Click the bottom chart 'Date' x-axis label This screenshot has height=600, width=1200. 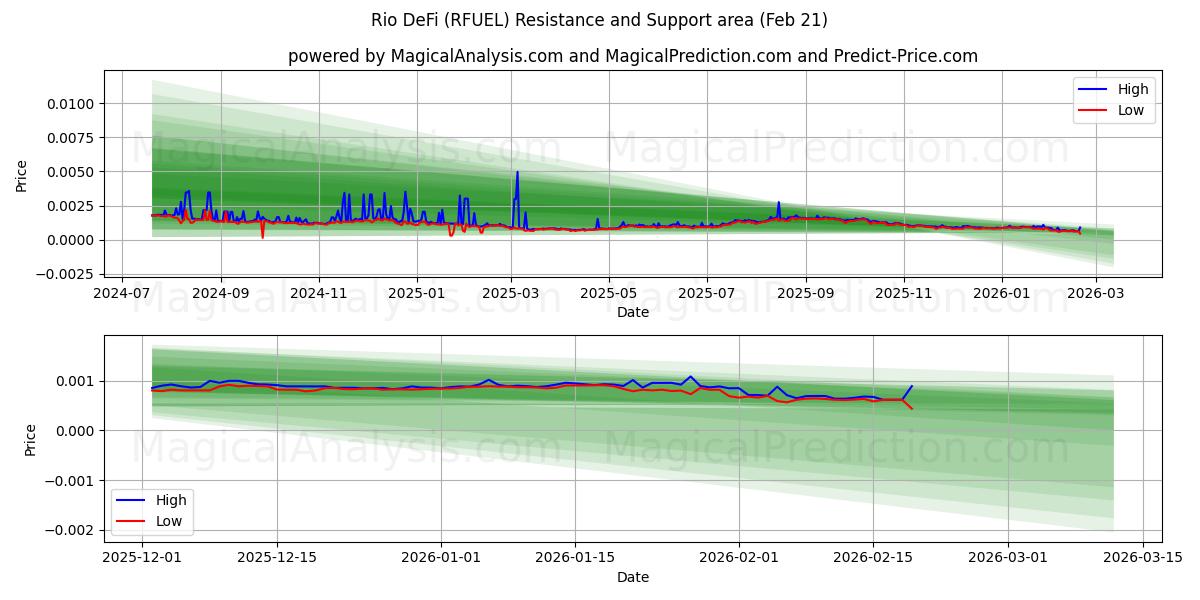pos(633,577)
